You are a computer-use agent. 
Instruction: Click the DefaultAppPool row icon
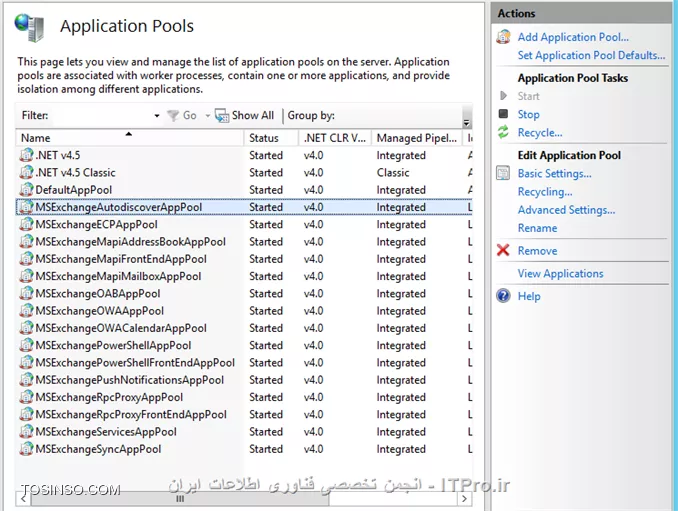coord(26,189)
